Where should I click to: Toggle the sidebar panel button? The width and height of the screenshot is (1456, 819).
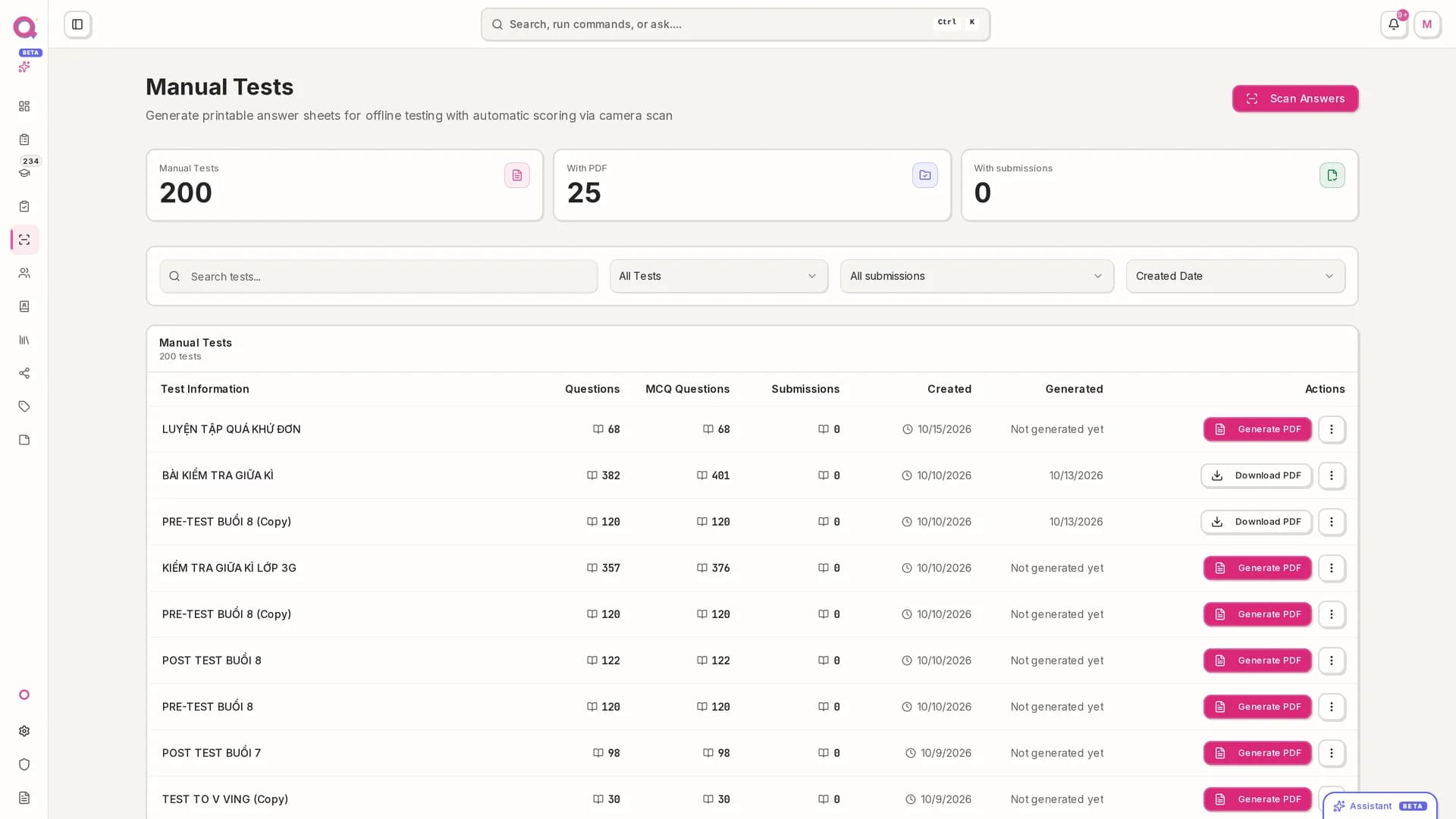(77, 24)
